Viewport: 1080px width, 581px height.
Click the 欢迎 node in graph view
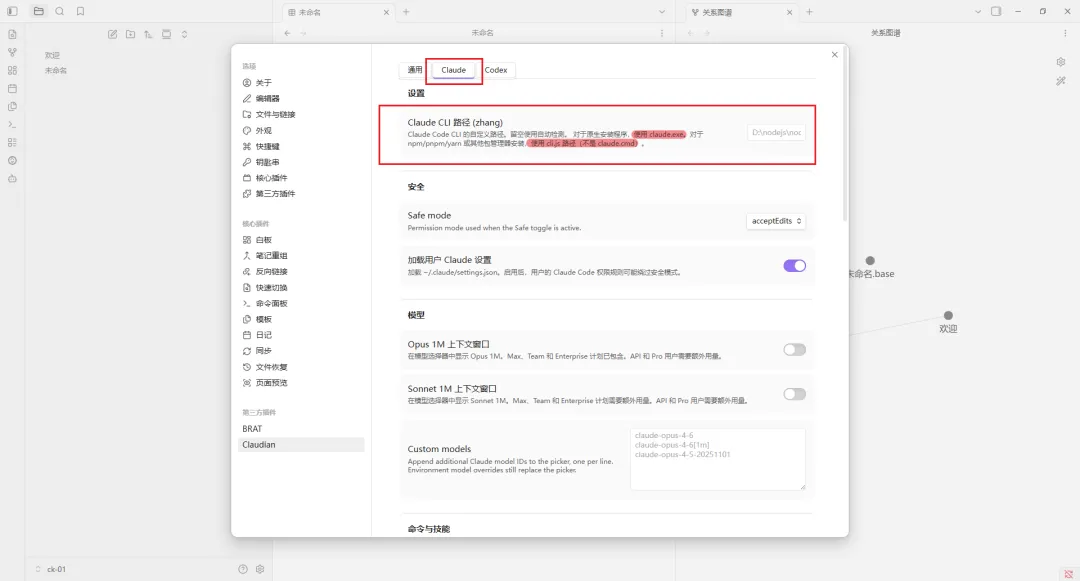tap(948, 315)
